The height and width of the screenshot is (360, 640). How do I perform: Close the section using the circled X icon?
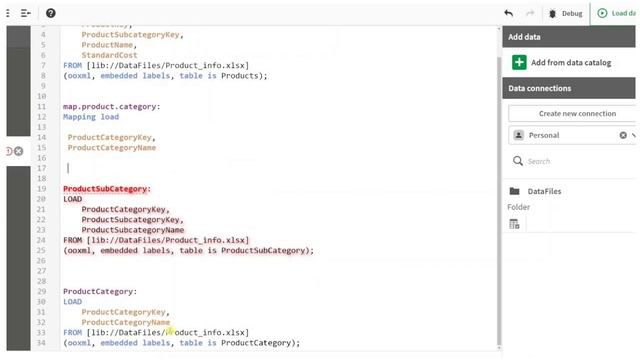coord(18,151)
